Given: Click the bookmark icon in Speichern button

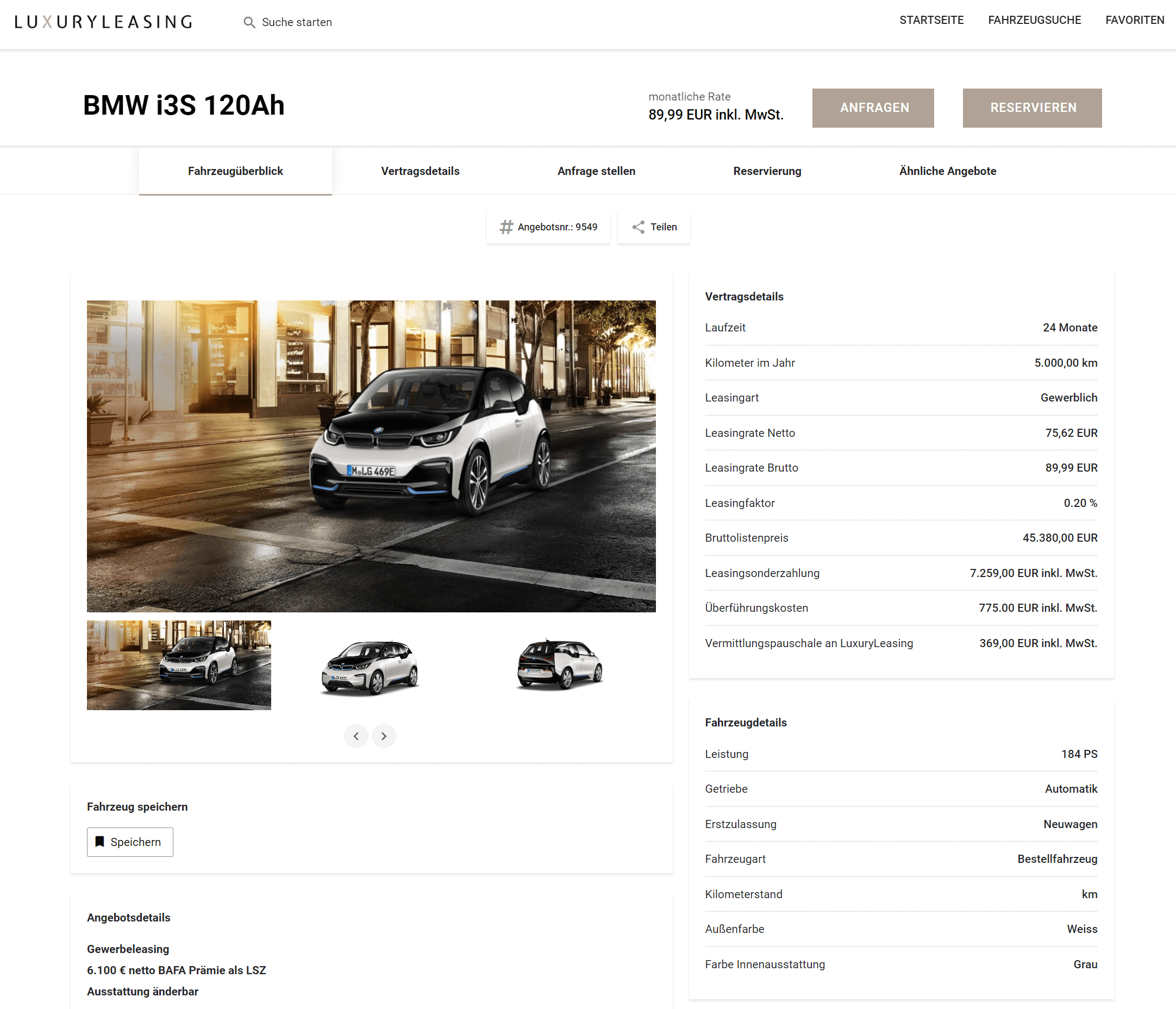Looking at the screenshot, I should (x=99, y=842).
